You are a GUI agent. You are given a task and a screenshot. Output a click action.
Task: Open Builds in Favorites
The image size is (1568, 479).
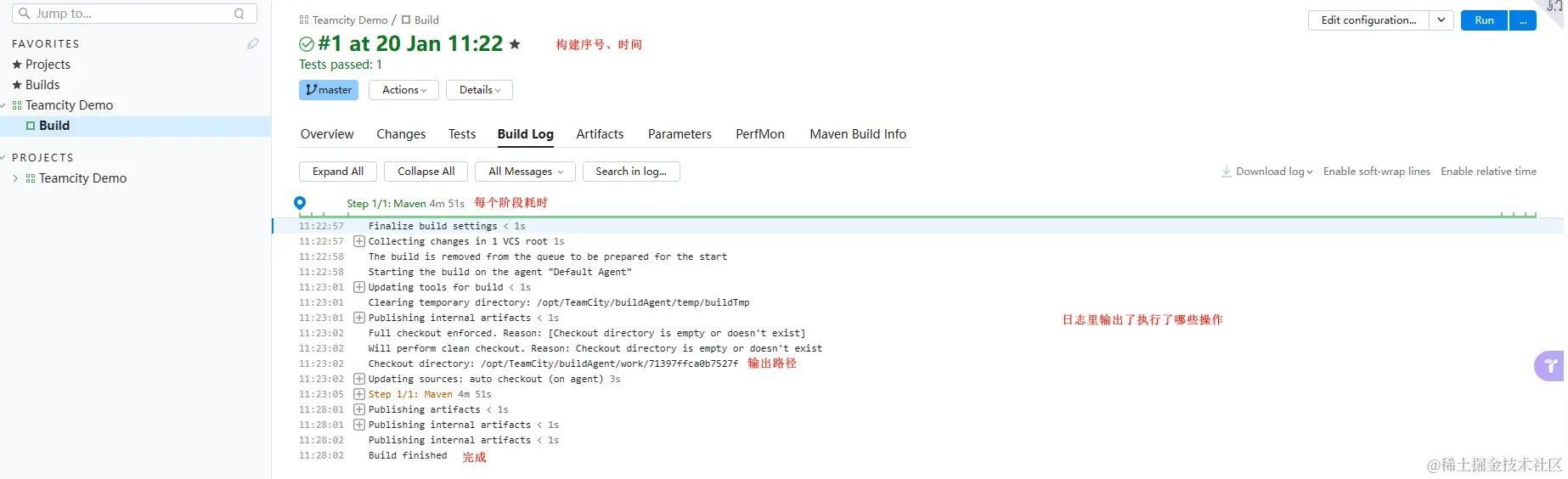(42, 85)
